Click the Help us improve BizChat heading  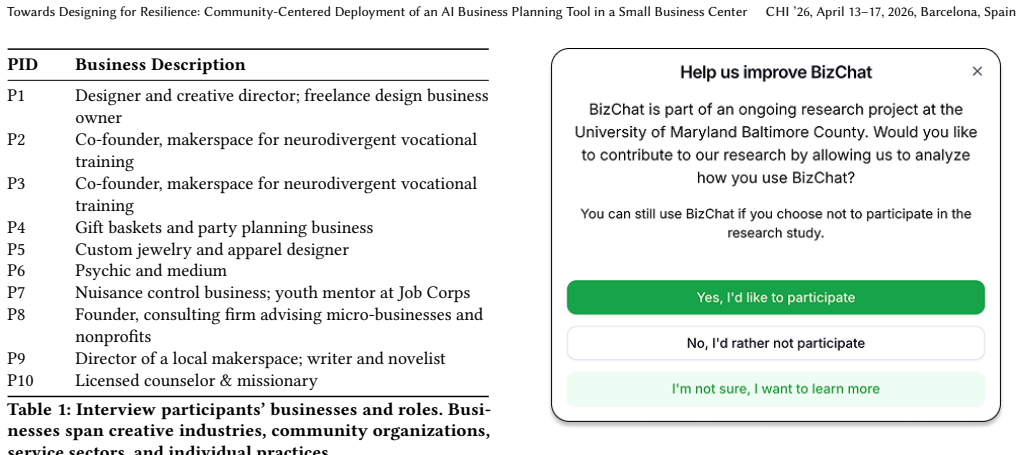tap(776, 72)
